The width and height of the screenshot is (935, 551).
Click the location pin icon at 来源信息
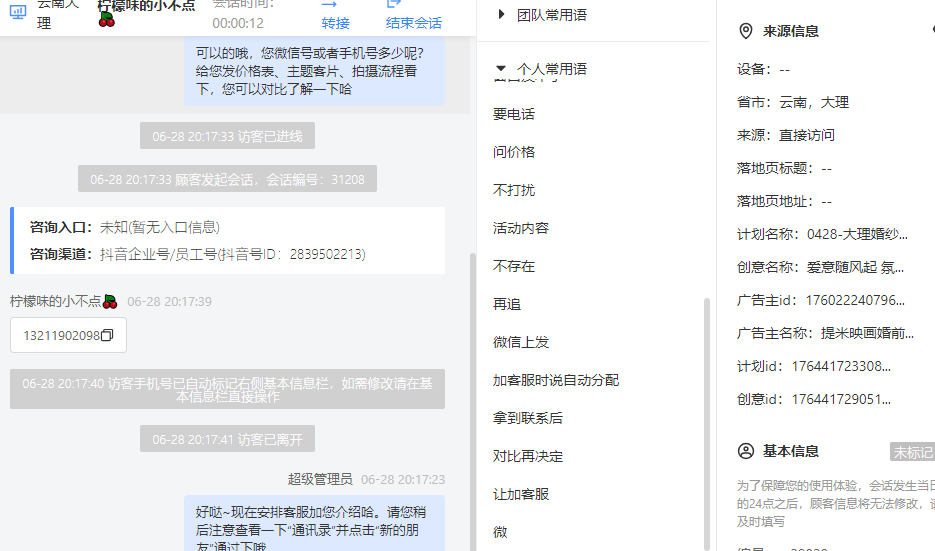[745, 31]
